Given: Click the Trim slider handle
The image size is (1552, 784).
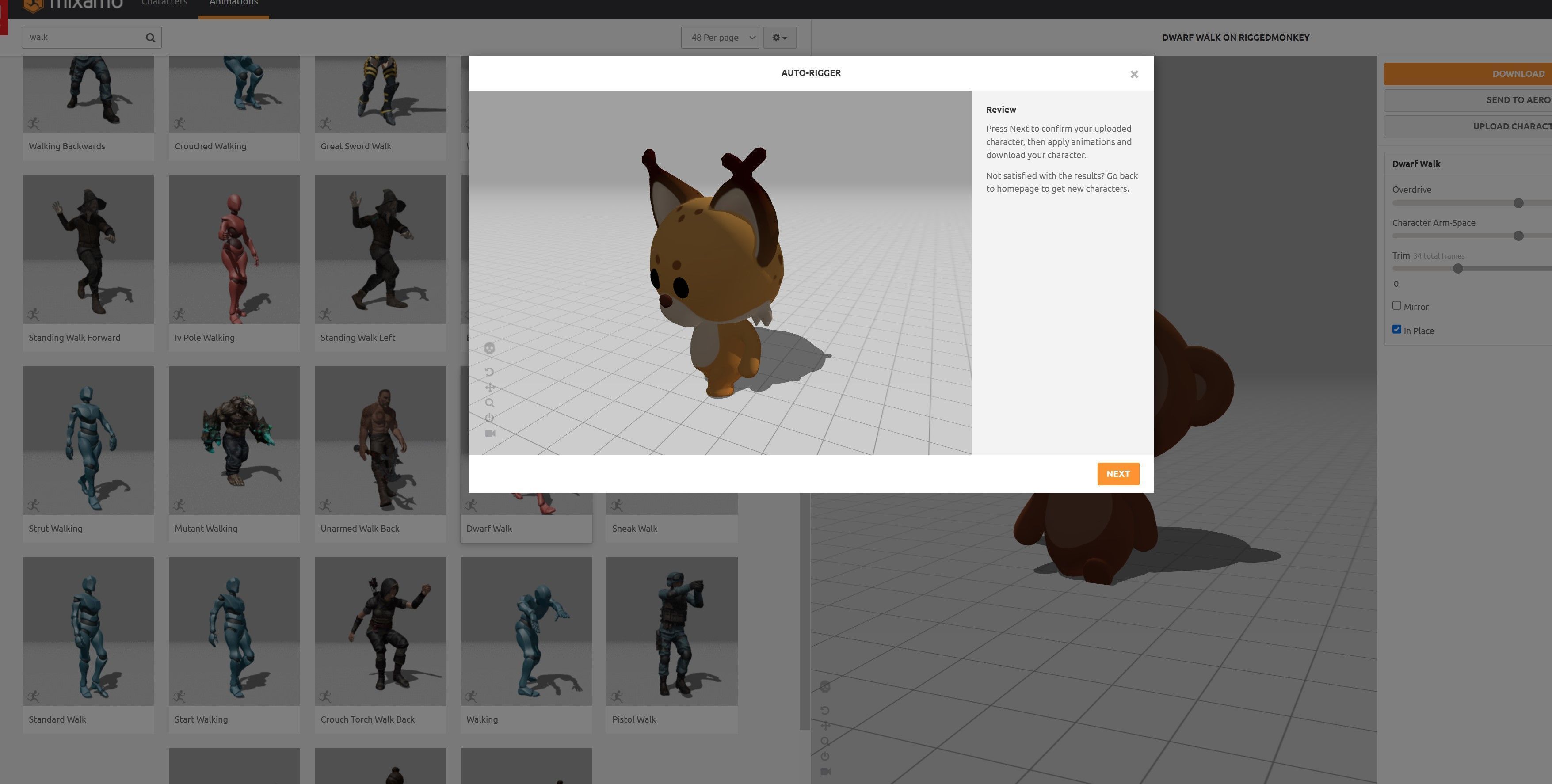Looking at the screenshot, I should 1458,269.
